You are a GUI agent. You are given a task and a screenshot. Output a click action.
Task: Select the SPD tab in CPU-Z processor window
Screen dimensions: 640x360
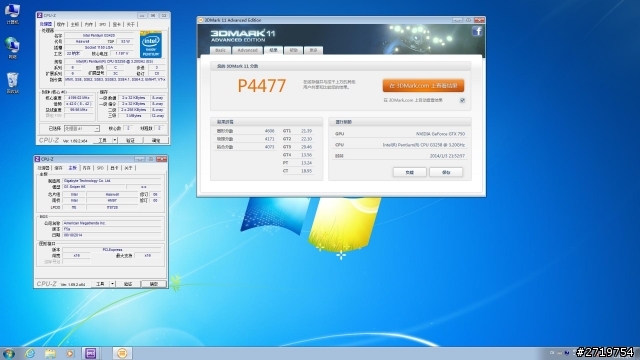[102, 24]
